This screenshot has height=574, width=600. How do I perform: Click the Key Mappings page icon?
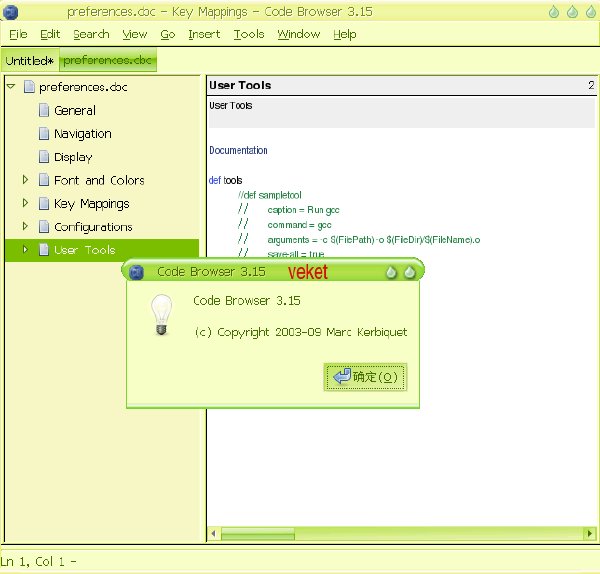point(44,204)
